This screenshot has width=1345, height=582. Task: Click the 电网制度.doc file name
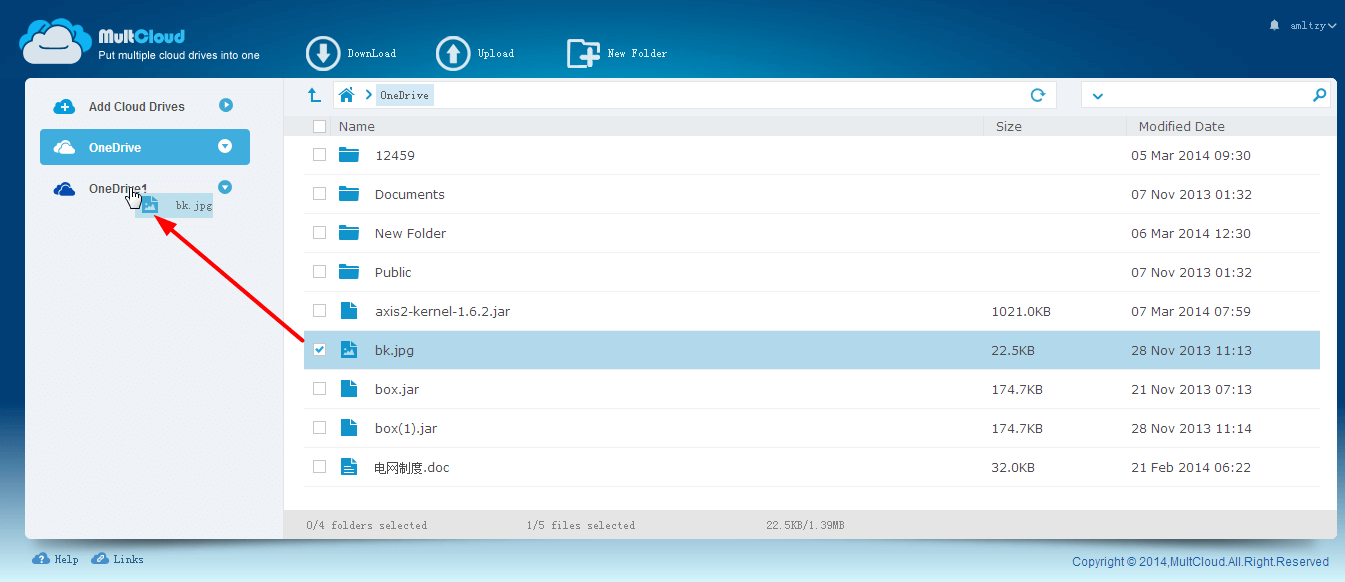412,467
